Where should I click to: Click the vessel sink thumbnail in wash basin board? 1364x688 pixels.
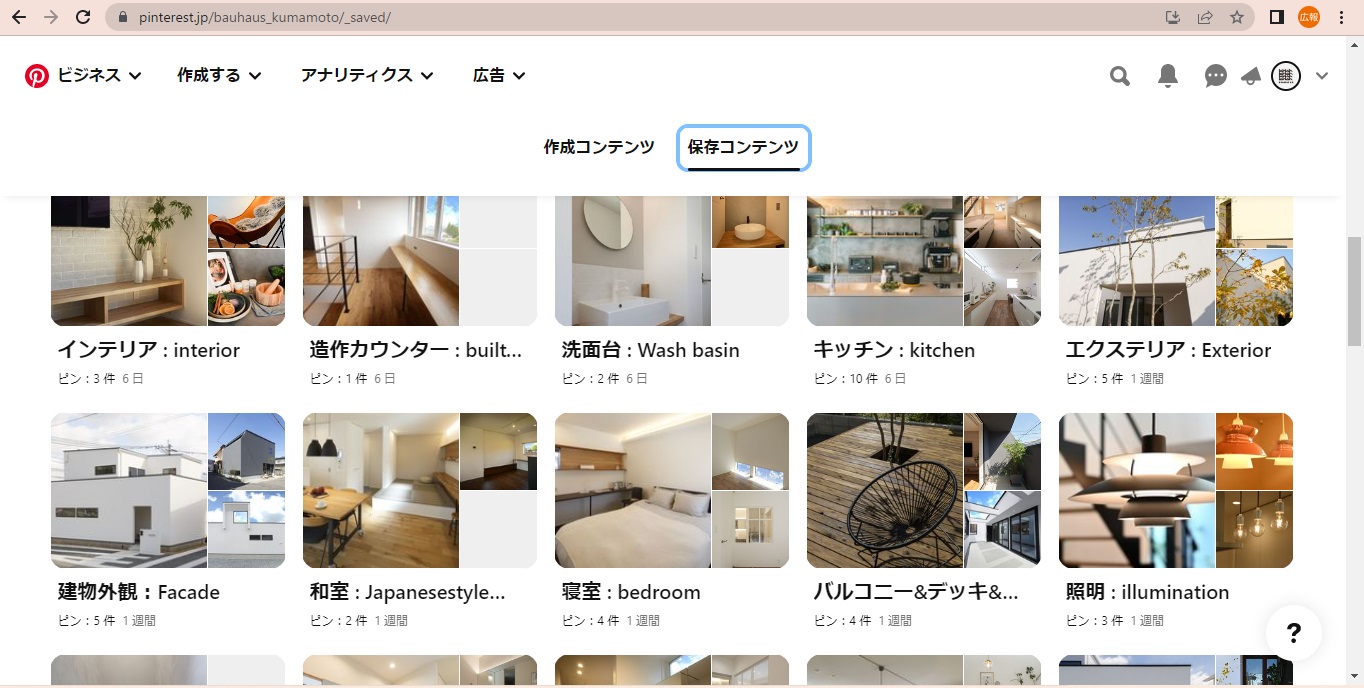(750, 222)
